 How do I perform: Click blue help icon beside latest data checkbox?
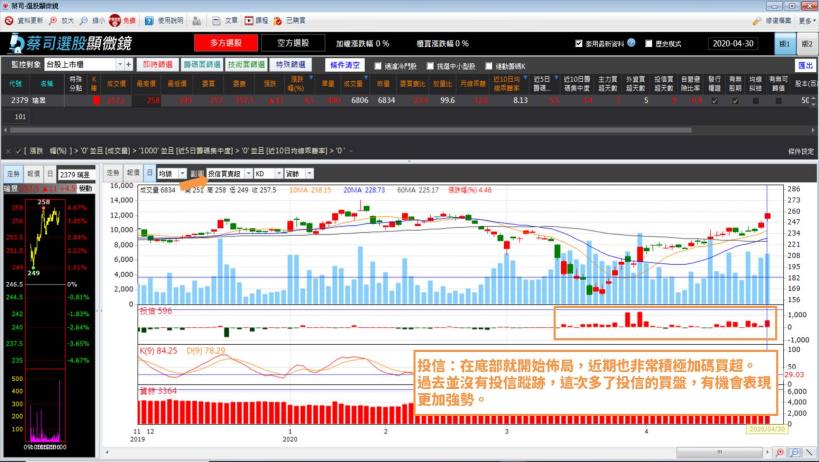(631, 43)
